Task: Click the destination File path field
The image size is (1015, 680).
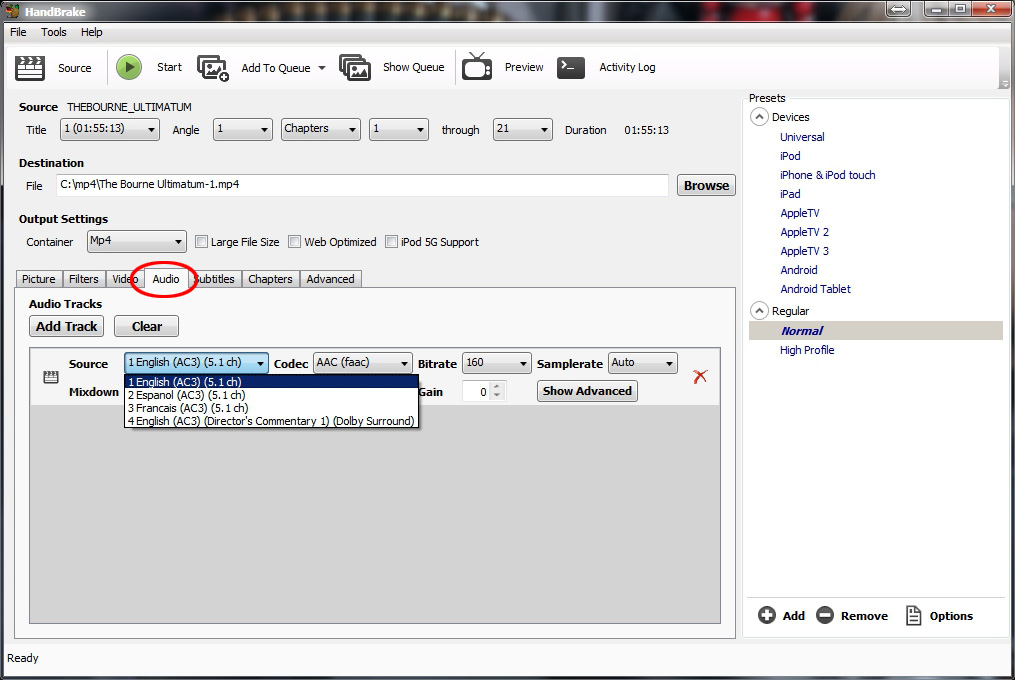Action: (362, 185)
